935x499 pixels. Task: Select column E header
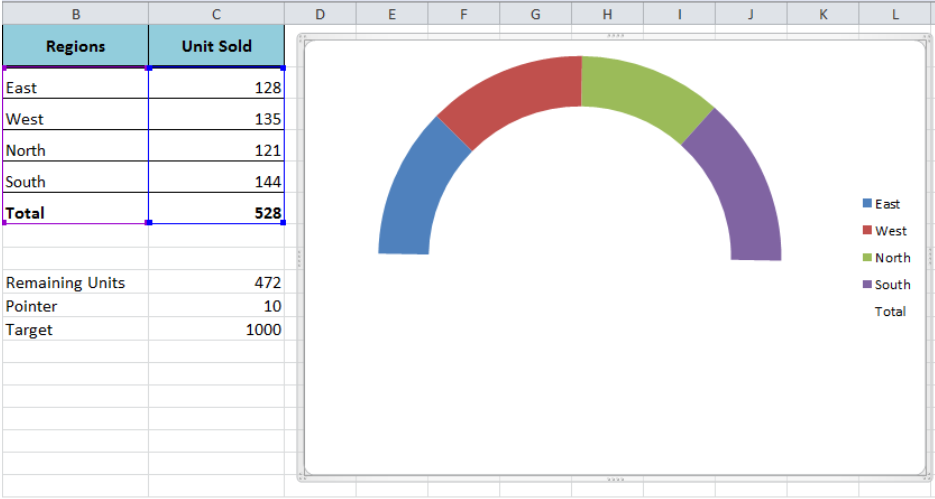pyautogui.click(x=392, y=14)
